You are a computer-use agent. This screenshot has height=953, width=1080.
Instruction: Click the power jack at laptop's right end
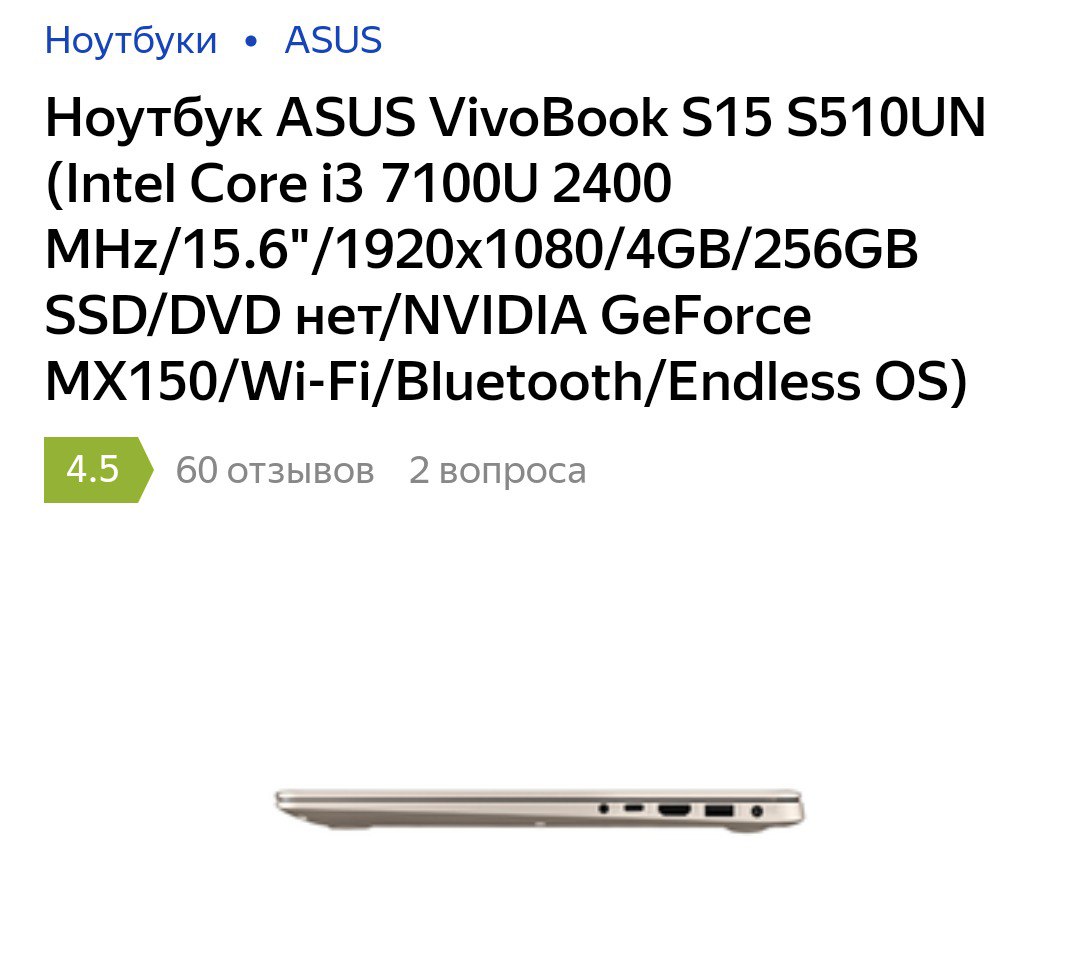(x=757, y=811)
